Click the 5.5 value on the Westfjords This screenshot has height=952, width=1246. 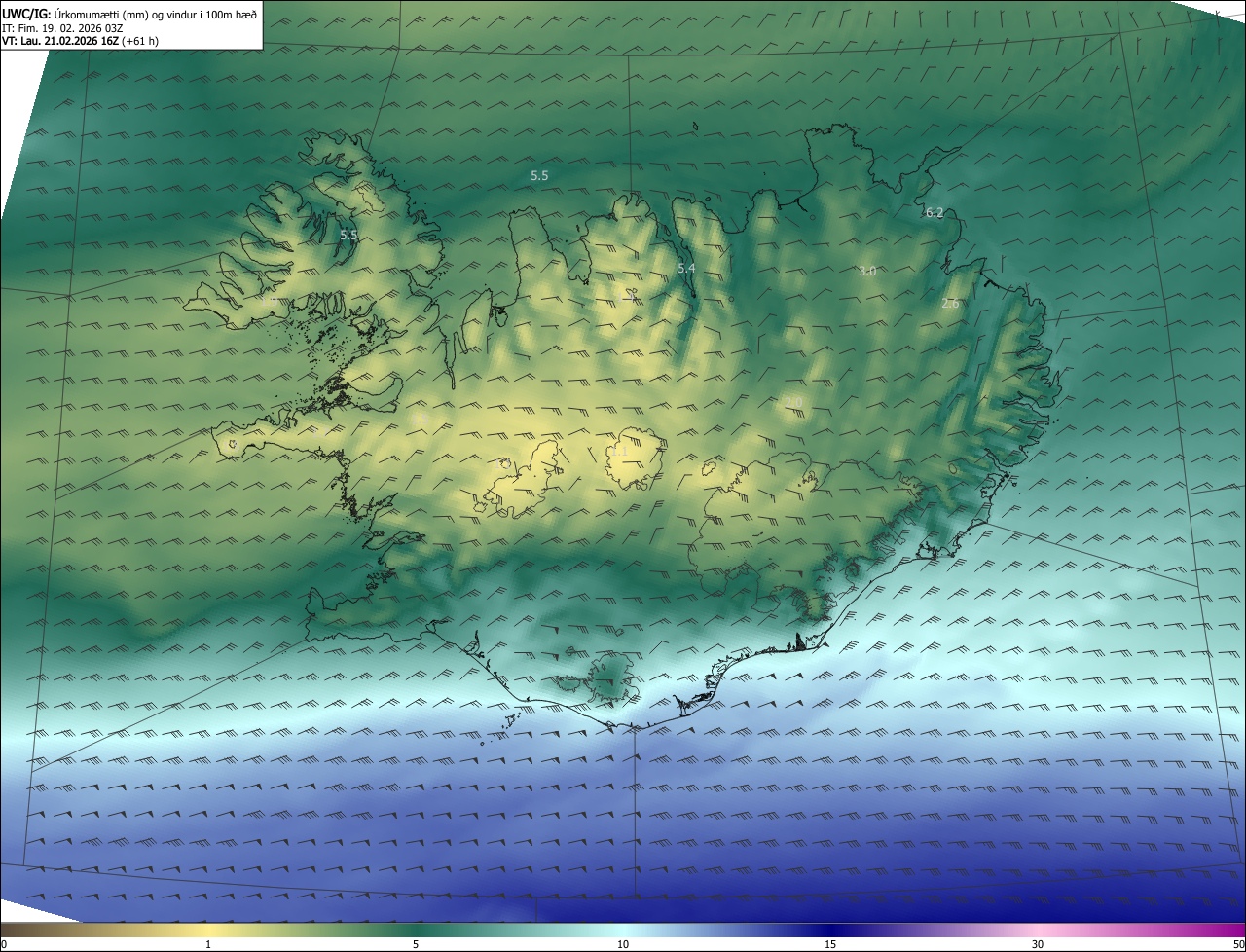coord(348,236)
